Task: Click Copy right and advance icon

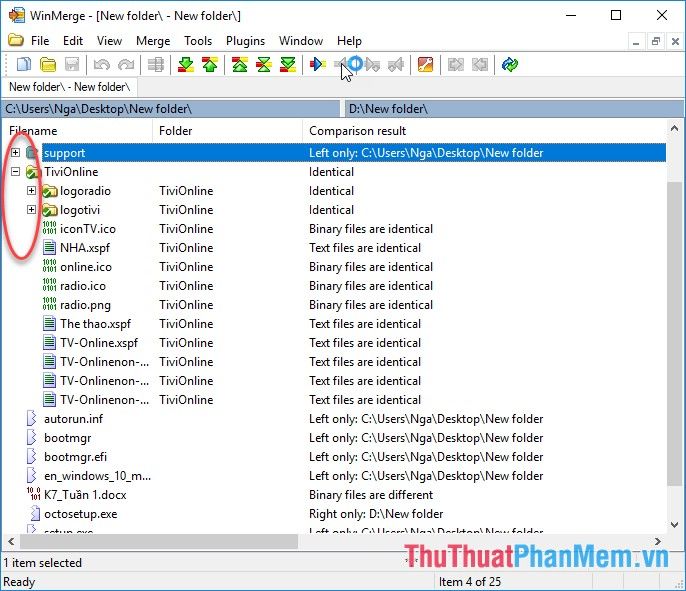Action: pyautogui.click(x=372, y=65)
